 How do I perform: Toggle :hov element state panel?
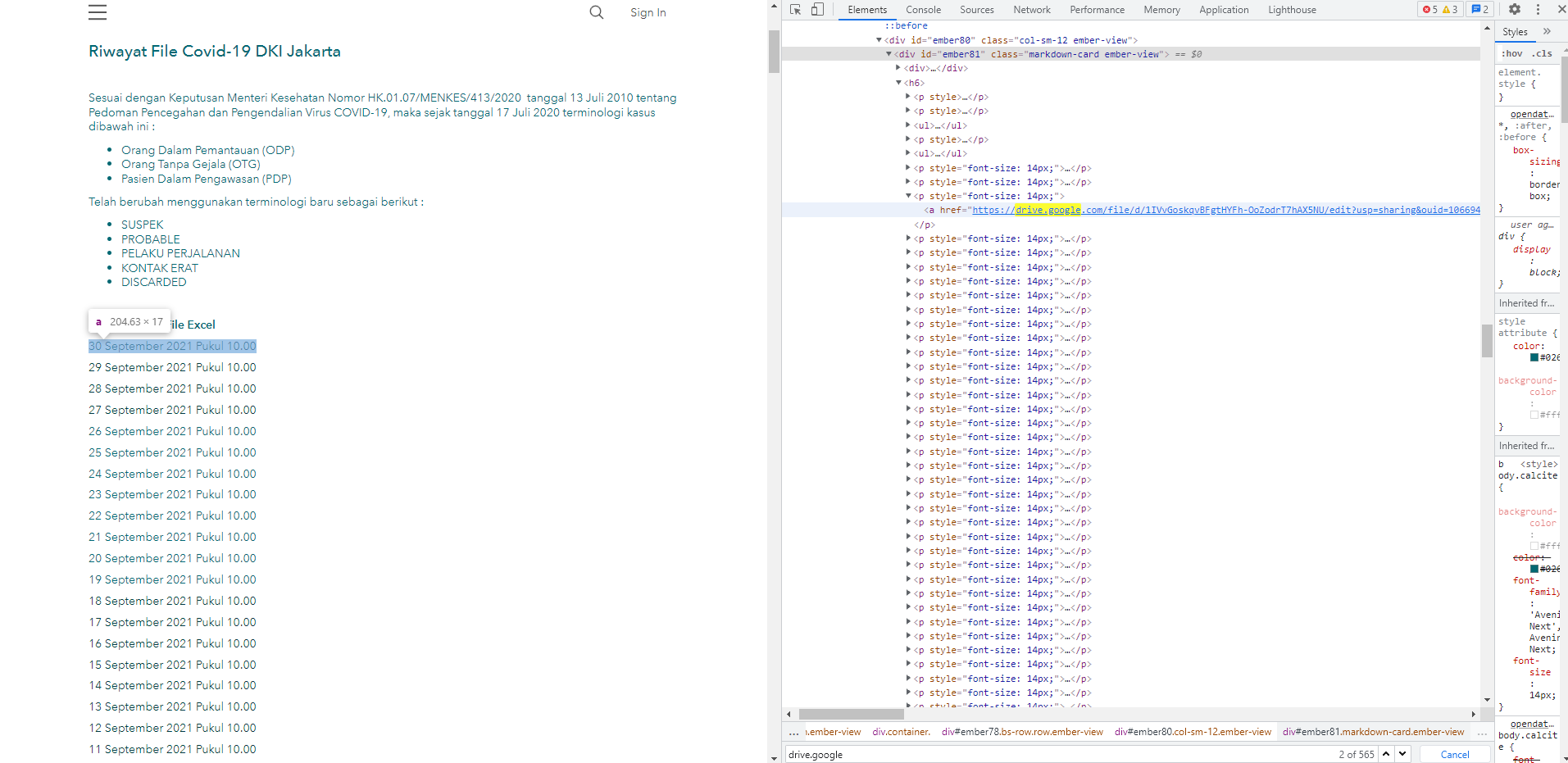pyautogui.click(x=1511, y=54)
